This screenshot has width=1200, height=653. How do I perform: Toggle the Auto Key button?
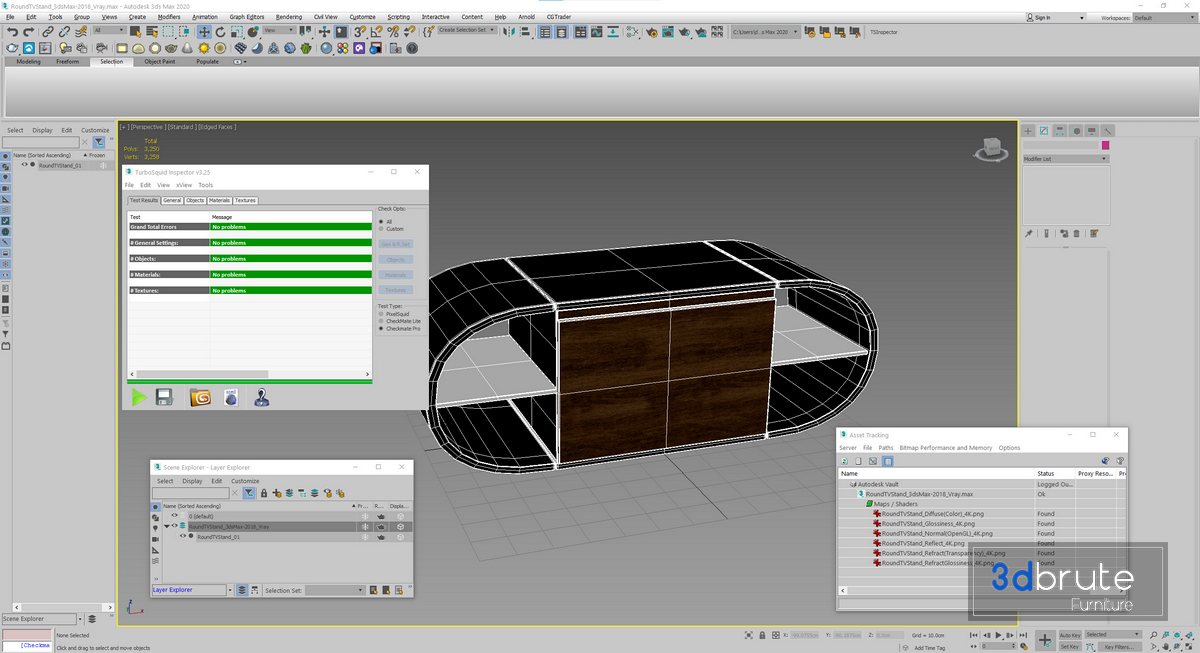(x=1069, y=635)
